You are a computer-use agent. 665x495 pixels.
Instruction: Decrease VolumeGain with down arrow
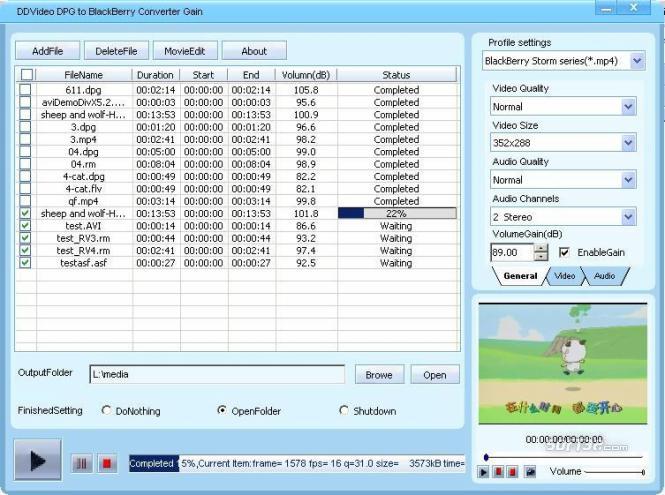point(541,256)
